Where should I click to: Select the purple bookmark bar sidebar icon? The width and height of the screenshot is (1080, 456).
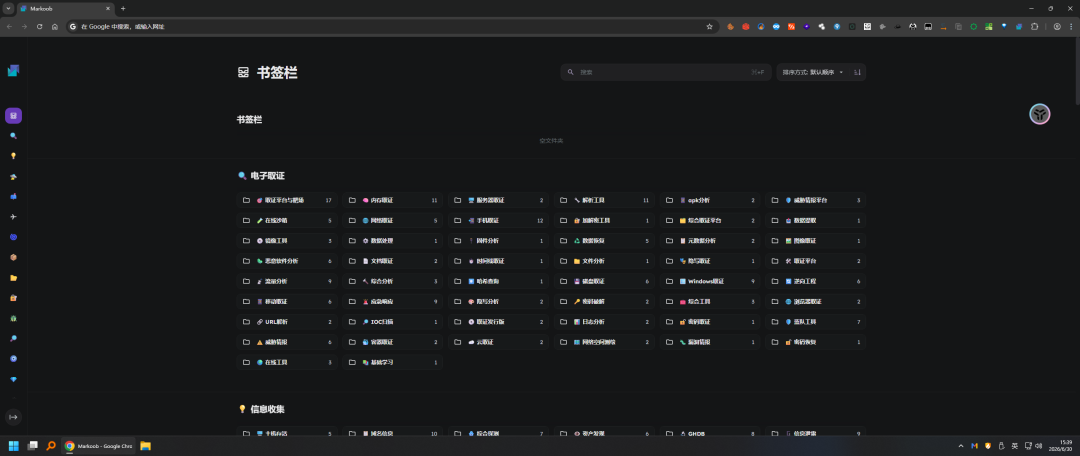[13, 116]
